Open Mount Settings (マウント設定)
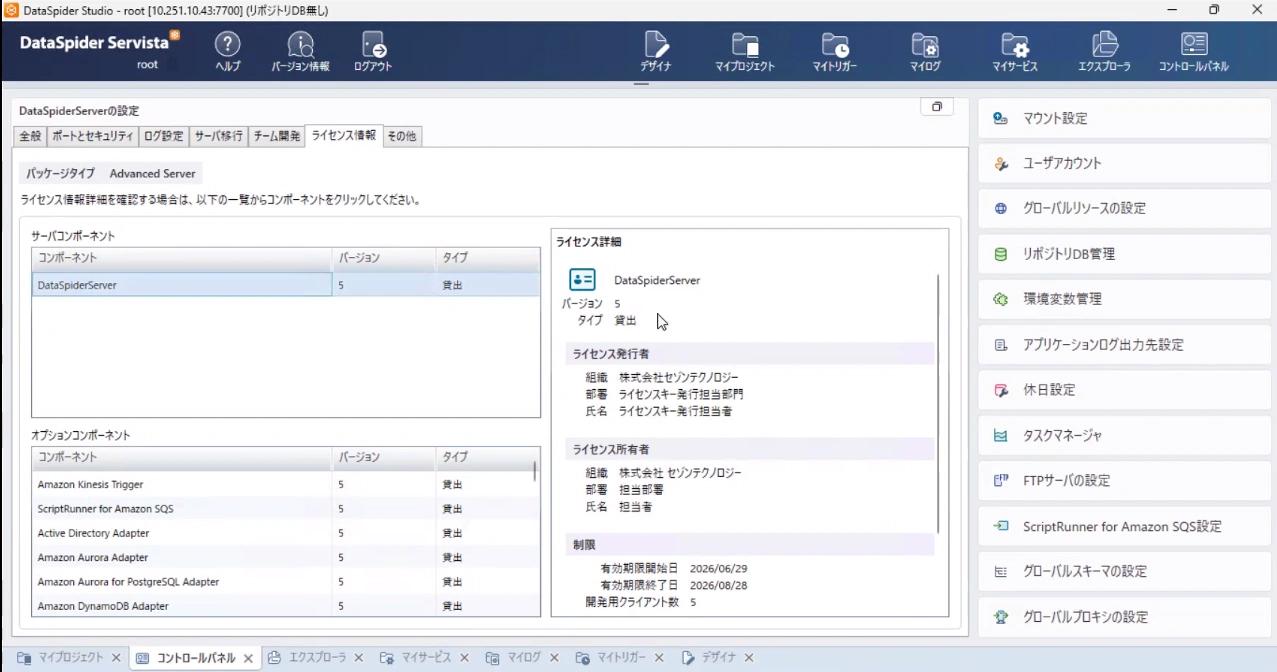 [1125, 118]
